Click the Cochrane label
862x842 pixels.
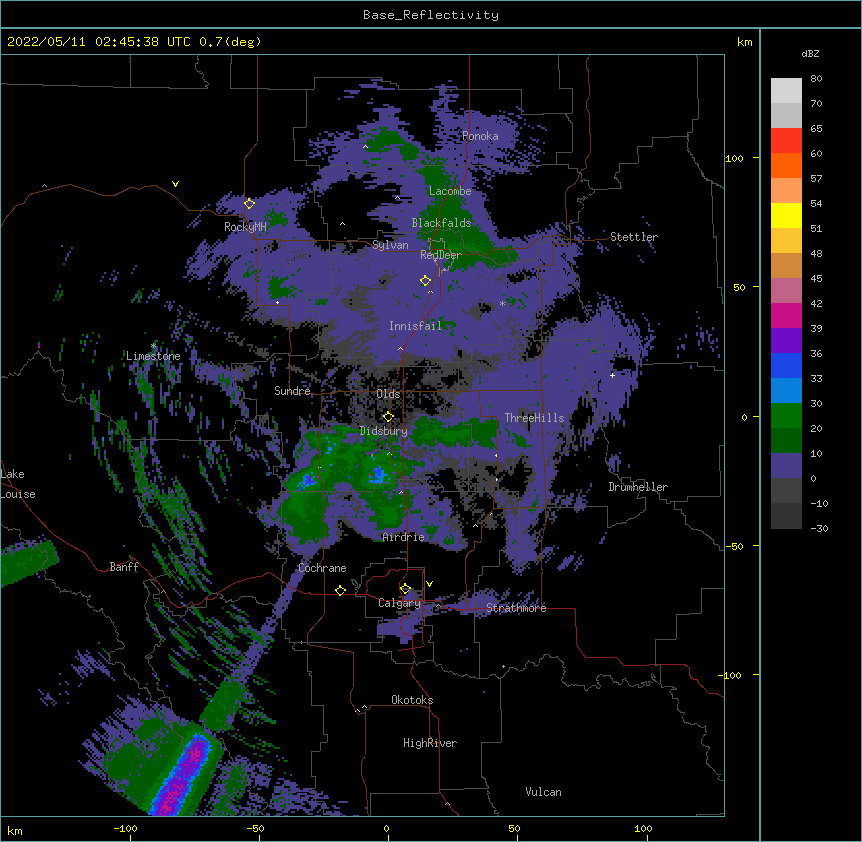click(x=322, y=568)
